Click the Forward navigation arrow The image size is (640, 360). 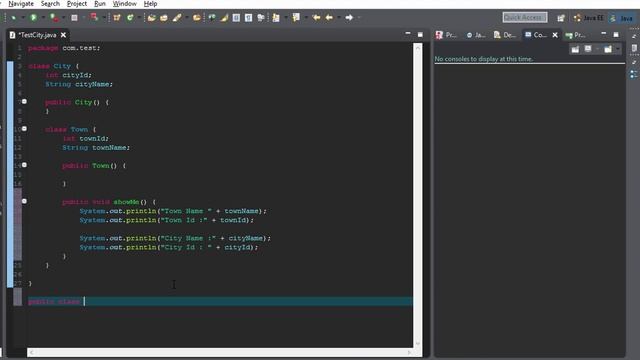(349, 18)
